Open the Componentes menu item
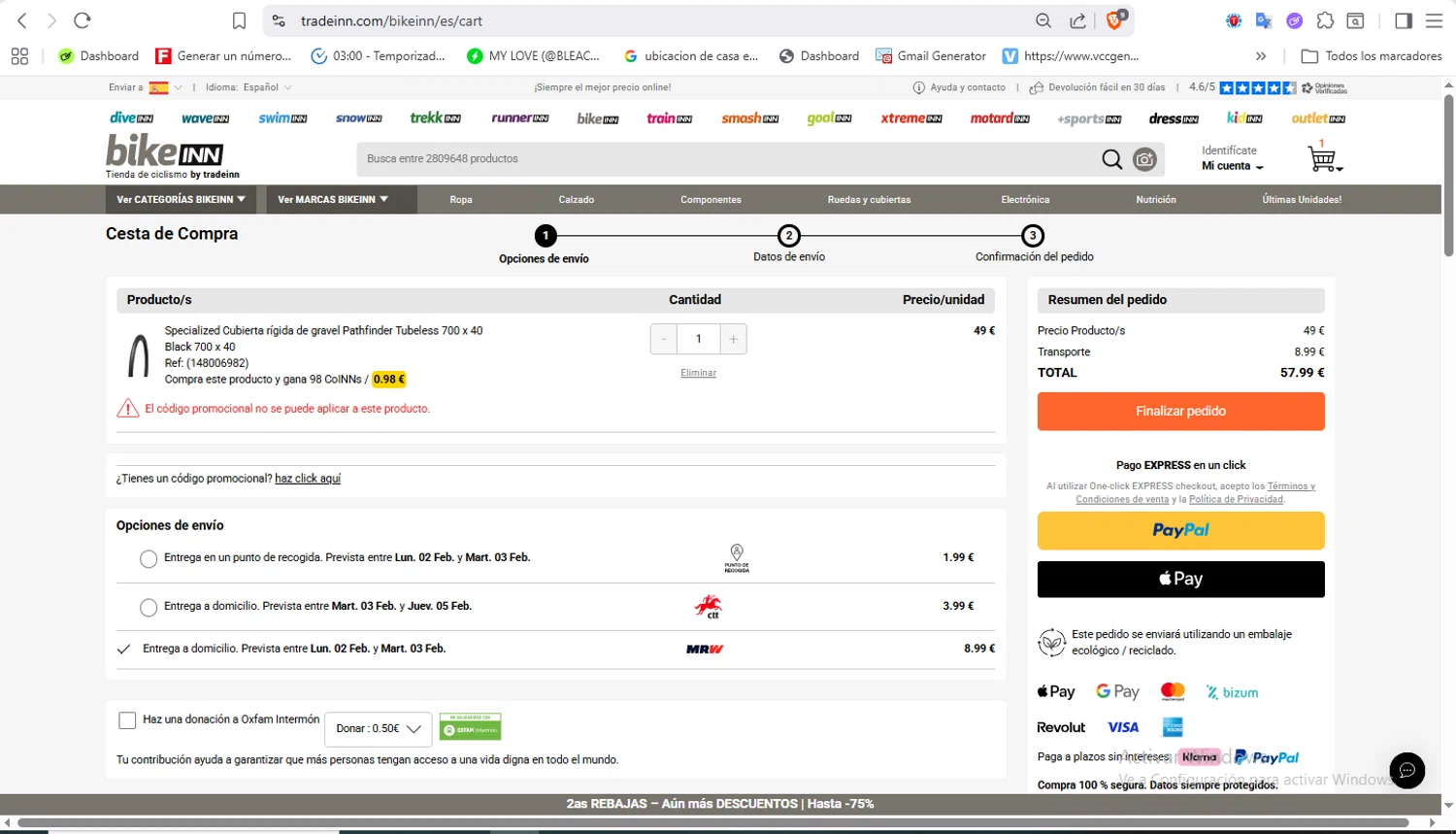Image resolution: width=1456 pixels, height=834 pixels. [711, 200]
